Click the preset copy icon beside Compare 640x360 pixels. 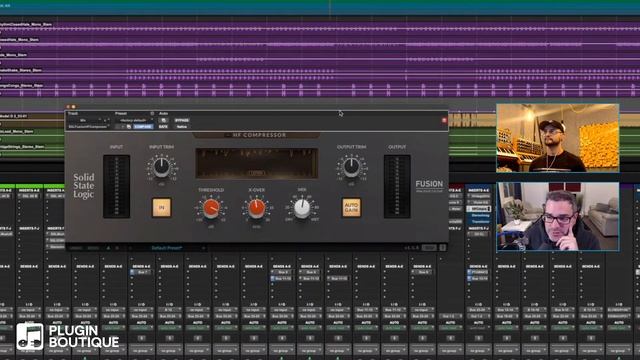coord(129,127)
